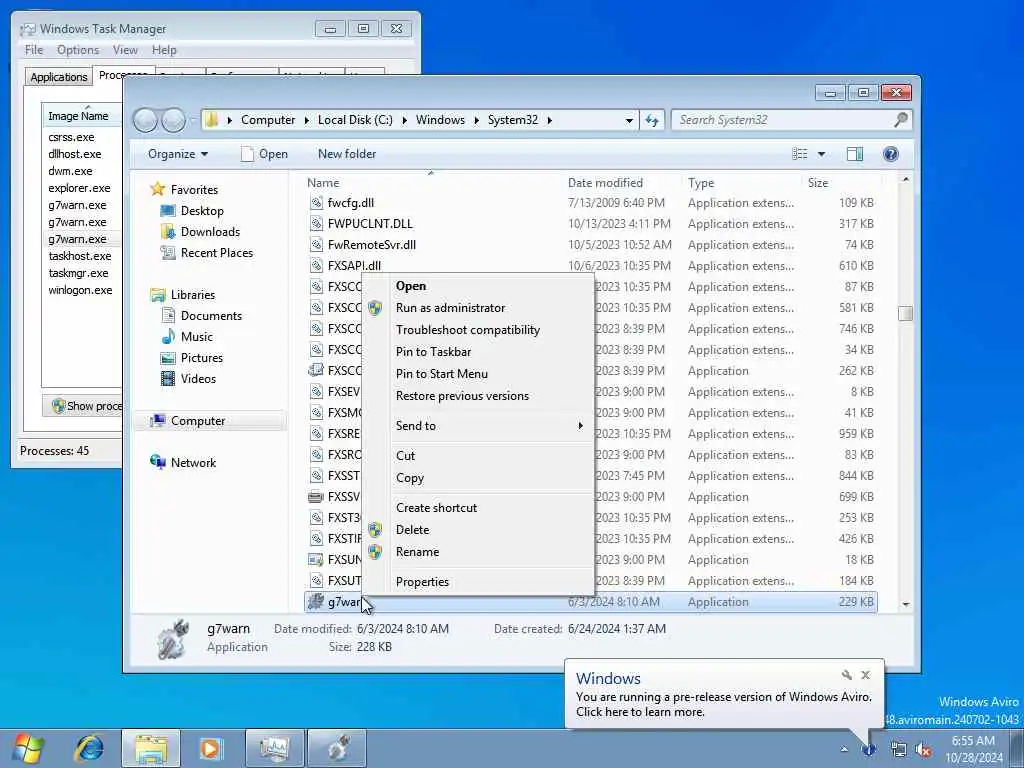Select FwRemoteSvr.dll file row
Image resolution: width=1024 pixels, height=768 pixels.
coord(591,245)
